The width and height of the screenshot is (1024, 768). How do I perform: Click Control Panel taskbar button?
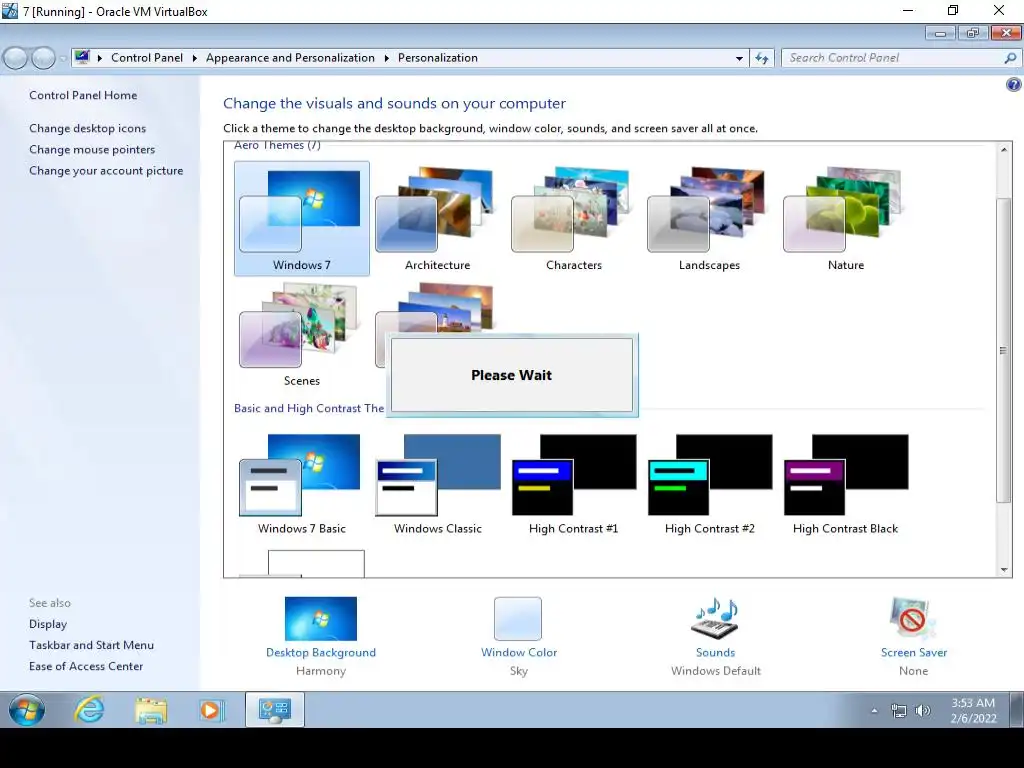tap(274, 710)
